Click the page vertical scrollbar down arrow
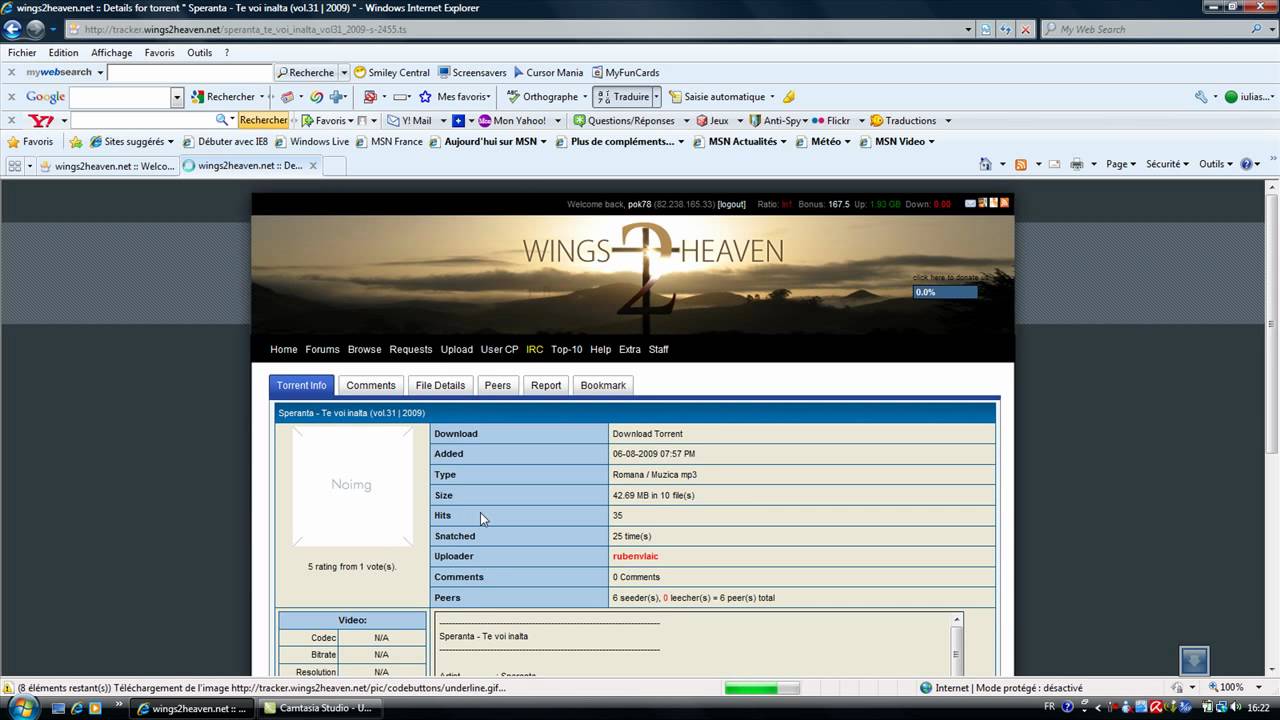The width and height of the screenshot is (1280, 720). [1272, 669]
